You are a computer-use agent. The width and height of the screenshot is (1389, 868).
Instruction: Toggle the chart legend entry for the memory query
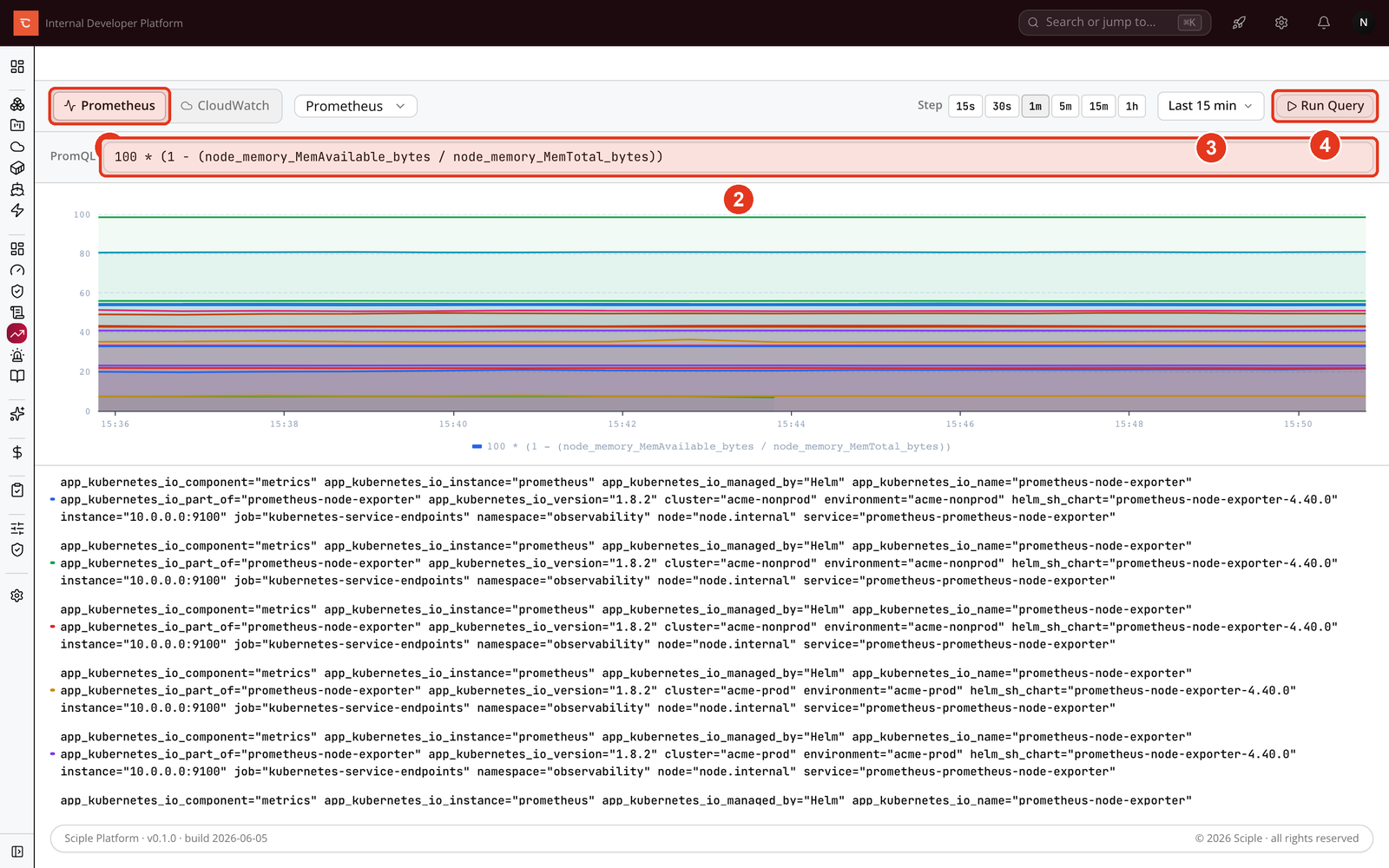click(x=711, y=446)
